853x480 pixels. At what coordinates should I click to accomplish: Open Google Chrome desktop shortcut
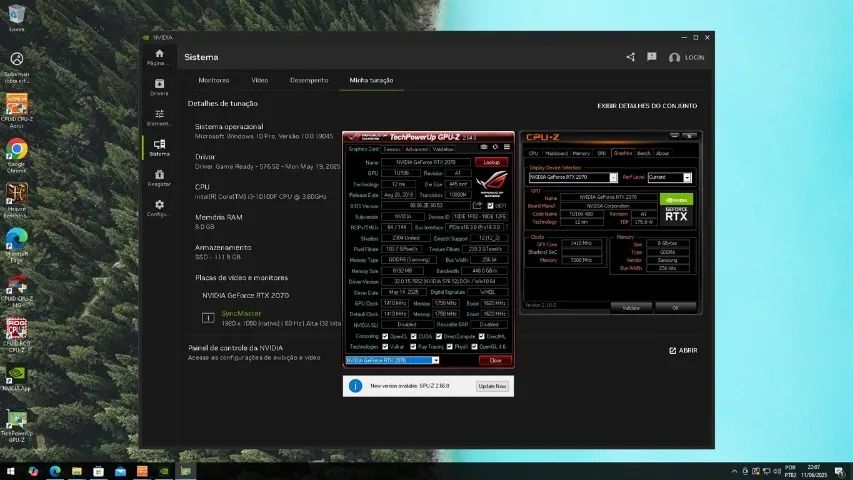pyautogui.click(x=17, y=154)
